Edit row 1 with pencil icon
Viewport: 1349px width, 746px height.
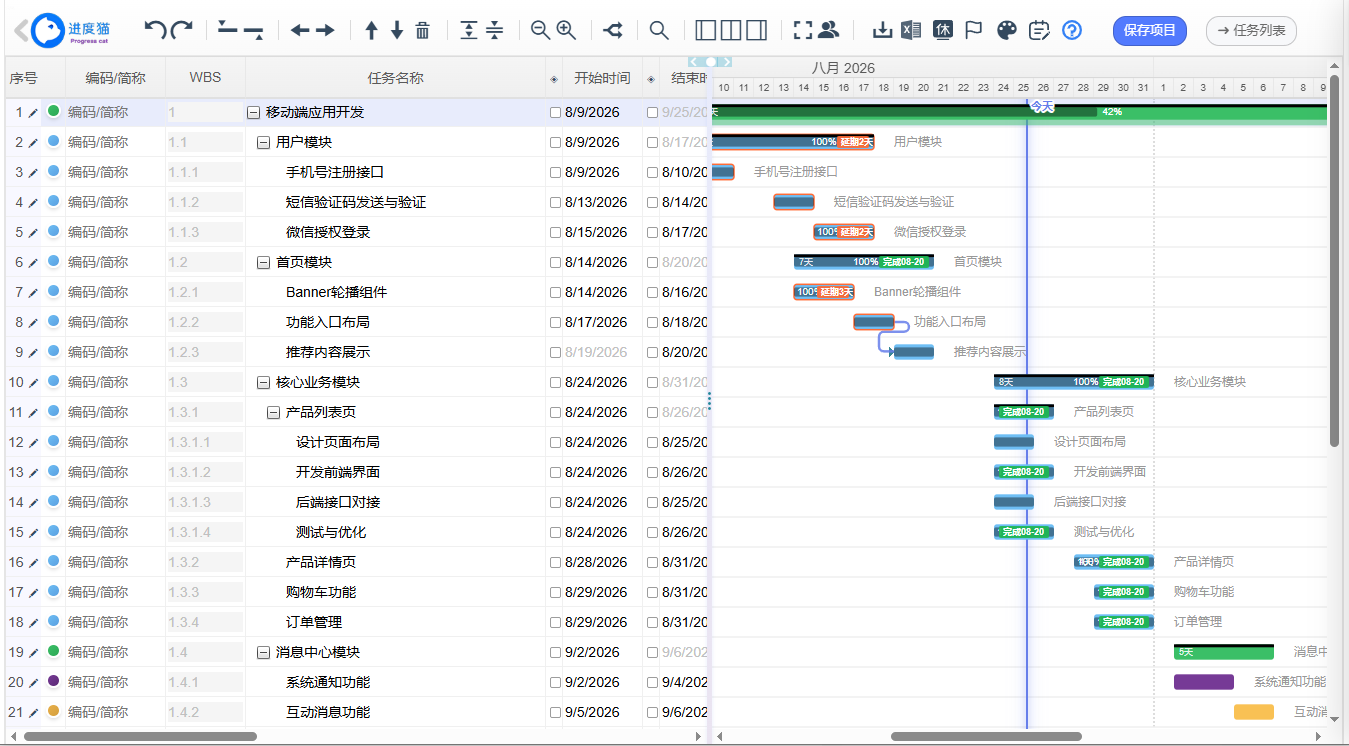point(32,113)
